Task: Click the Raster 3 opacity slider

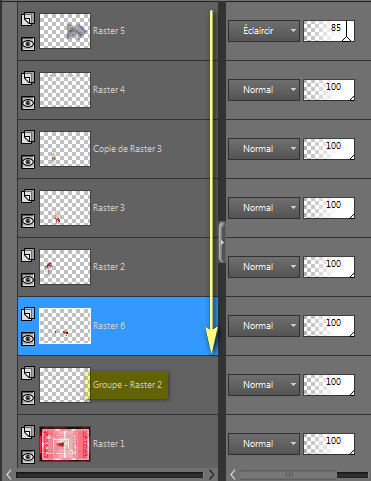Action: (329, 208)
